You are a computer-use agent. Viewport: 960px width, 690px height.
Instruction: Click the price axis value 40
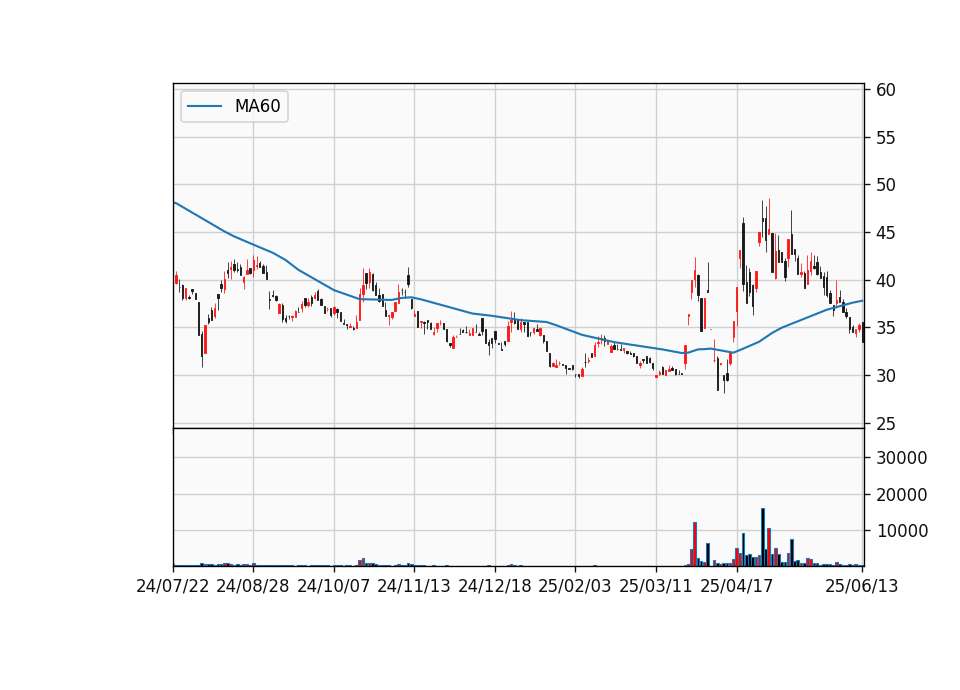coord(885,281)
